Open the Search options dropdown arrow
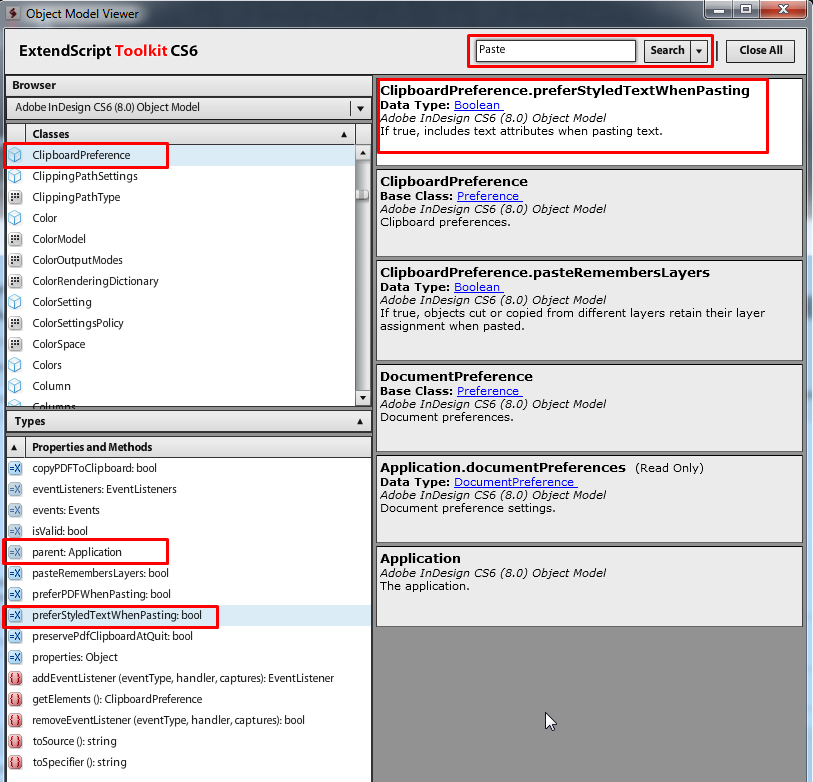 [x=699, y=51]
